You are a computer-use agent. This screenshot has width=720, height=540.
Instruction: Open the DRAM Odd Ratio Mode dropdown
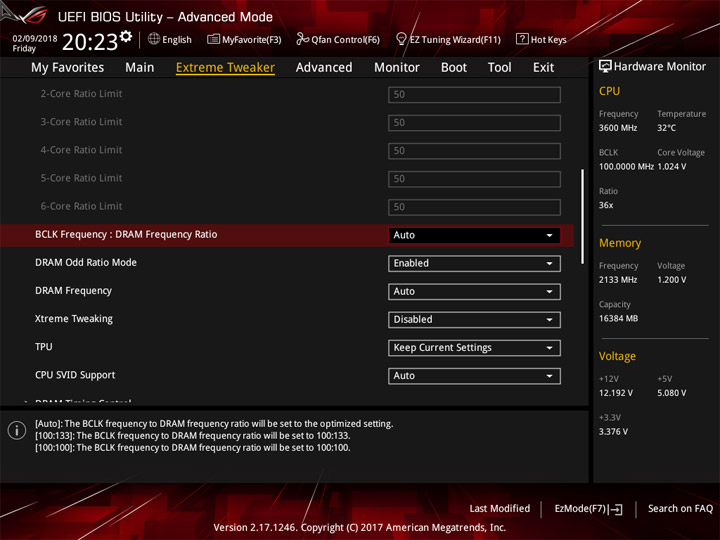coord(474,264)
